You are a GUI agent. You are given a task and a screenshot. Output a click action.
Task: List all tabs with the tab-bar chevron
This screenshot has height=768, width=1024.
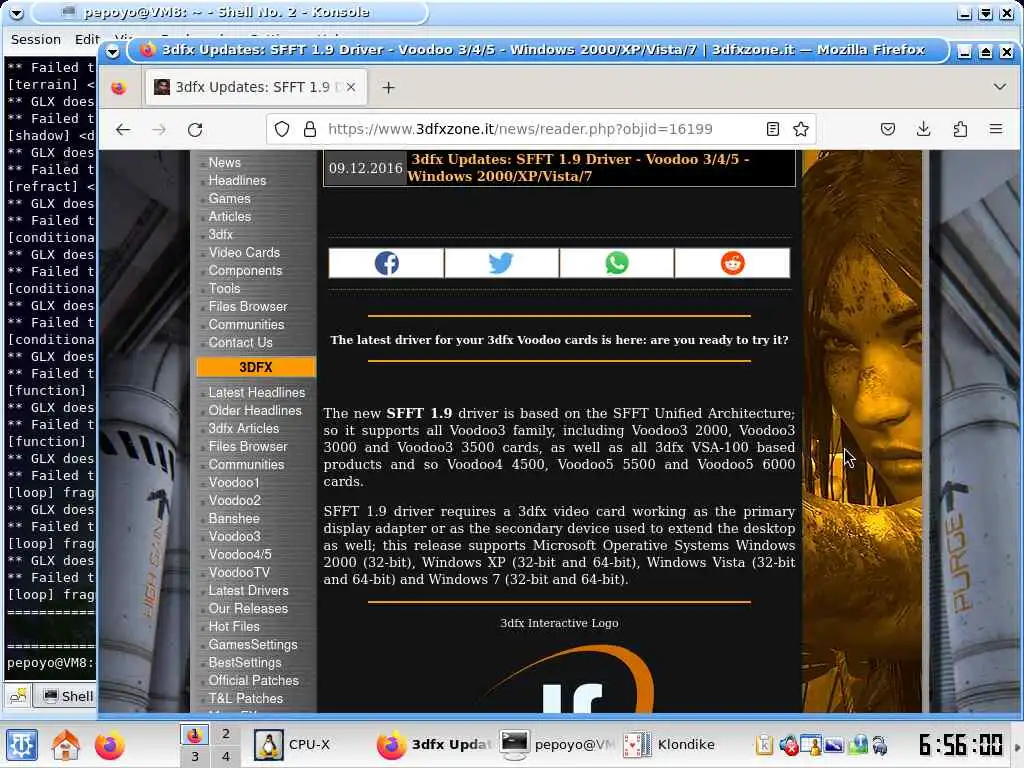tap(999, 87)
